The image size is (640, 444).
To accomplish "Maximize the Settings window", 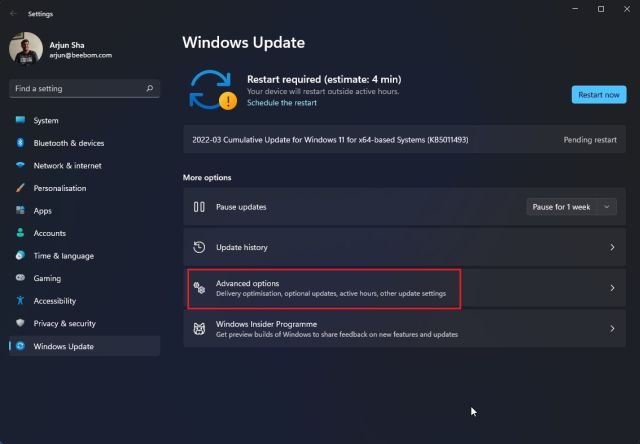I will click(x=601, y=9).
